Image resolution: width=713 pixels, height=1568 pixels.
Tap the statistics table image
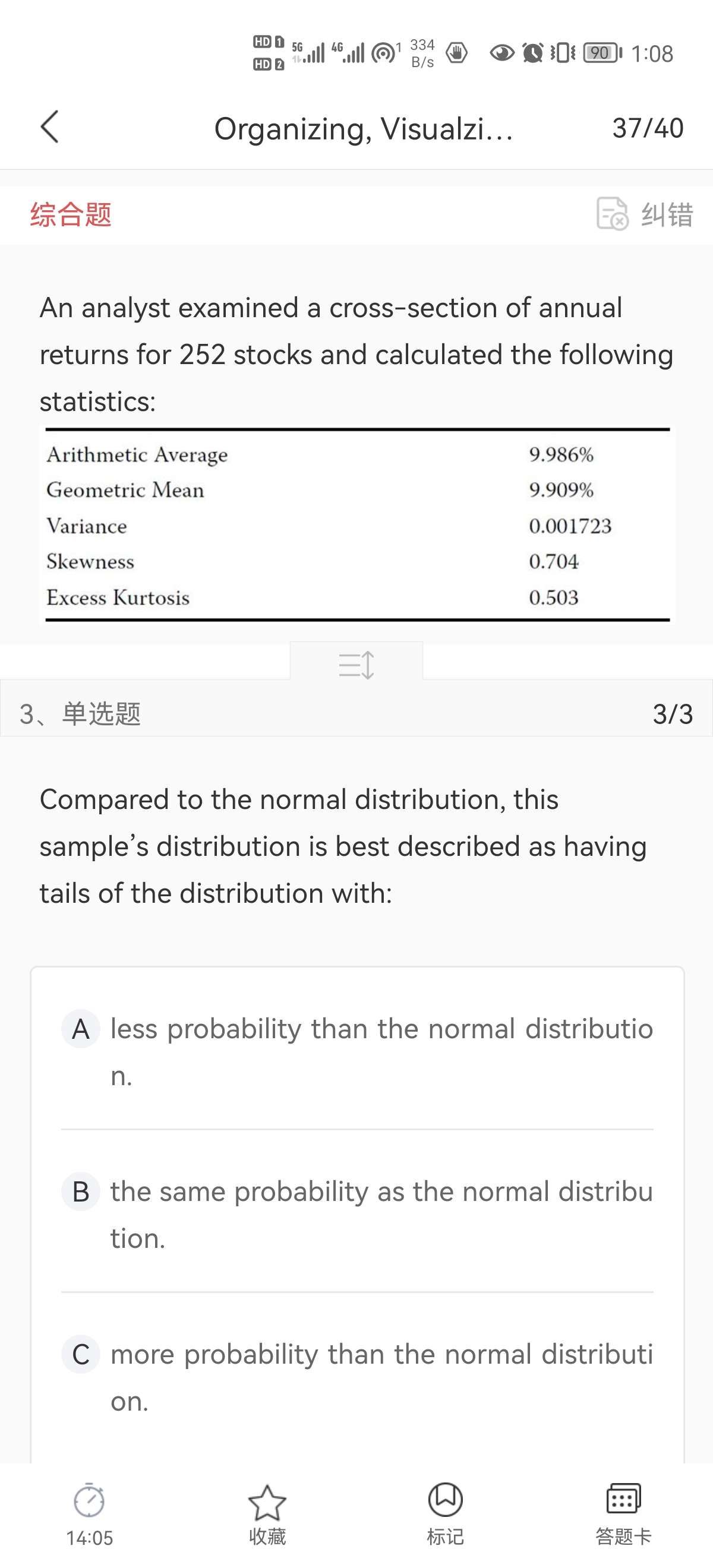coord(358,525)
